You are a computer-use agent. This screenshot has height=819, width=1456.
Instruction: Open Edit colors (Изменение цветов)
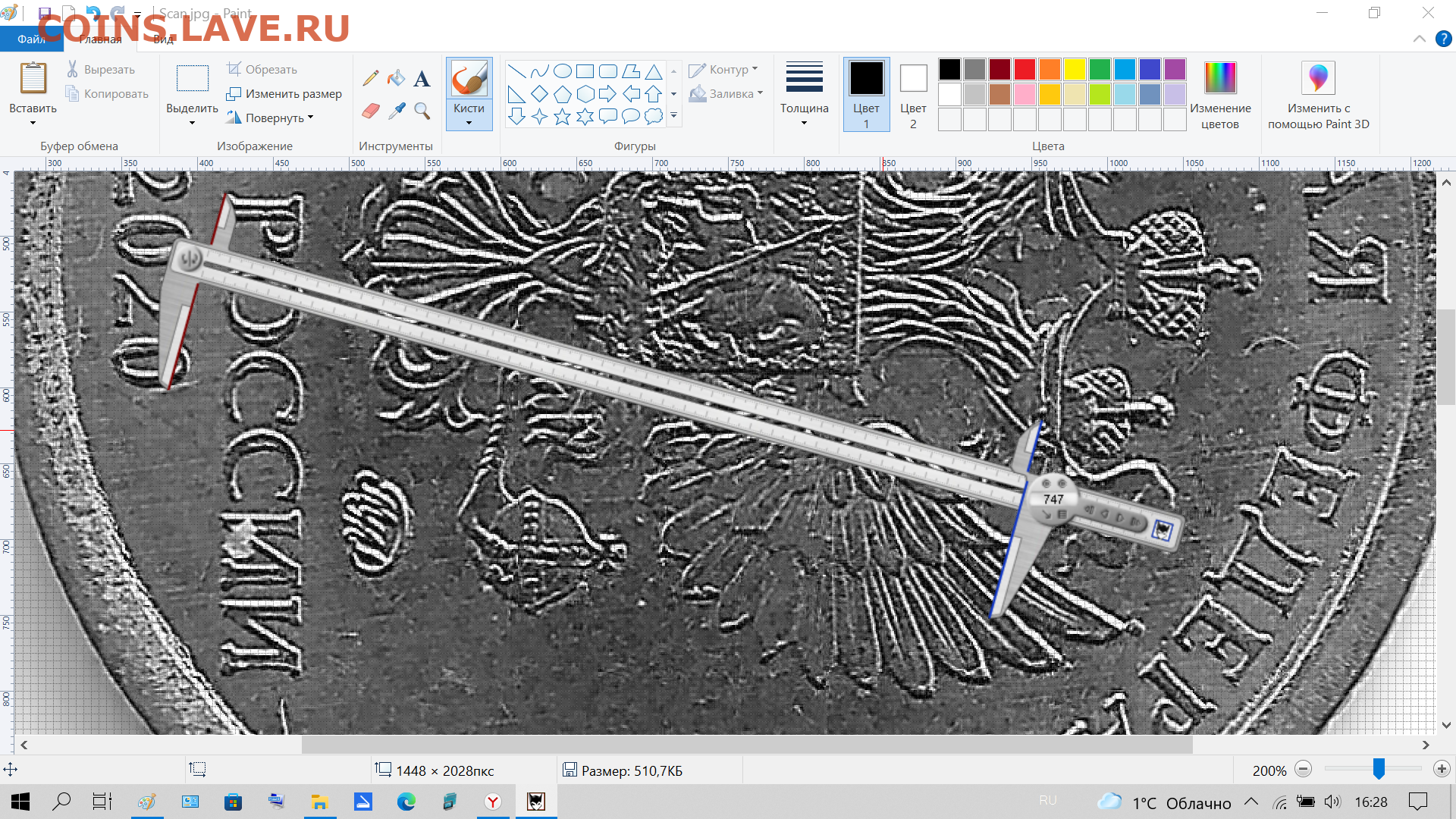click(1219, 95)
